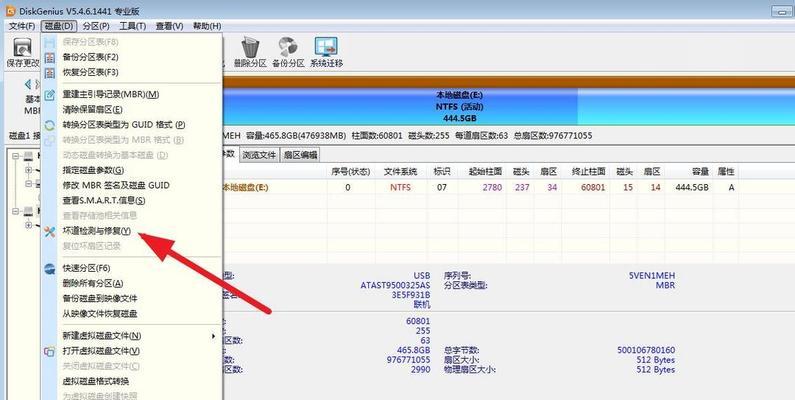Viewport: 795px width, 400px height.
Task: Collapse the second tree child node
Action: click(29, 184)
